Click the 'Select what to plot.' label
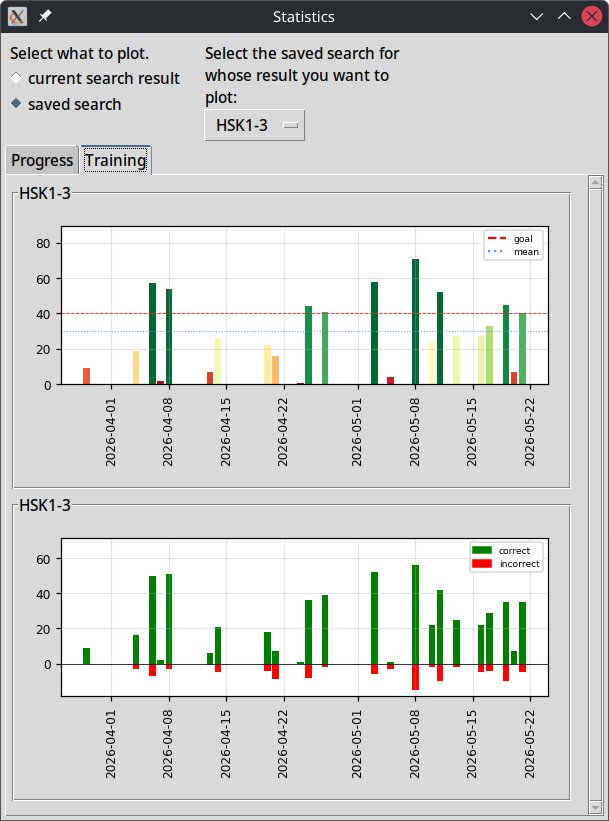Viewport: 609px width, 821px height. tap(80, 53)
